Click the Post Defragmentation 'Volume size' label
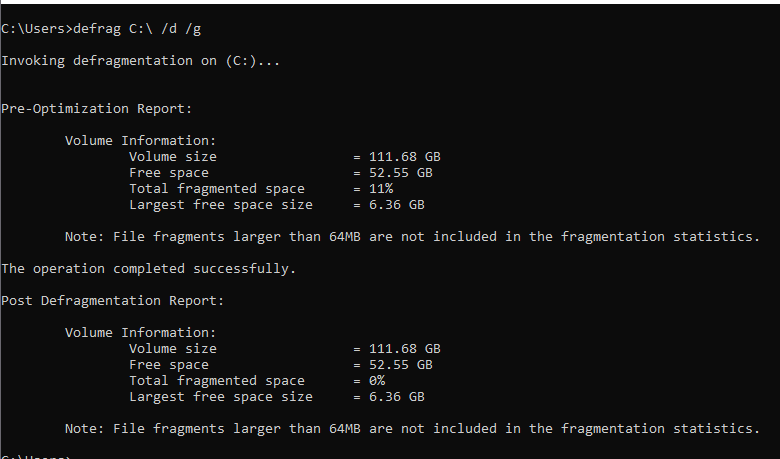The image size is (780, 459). click(172, 349)
